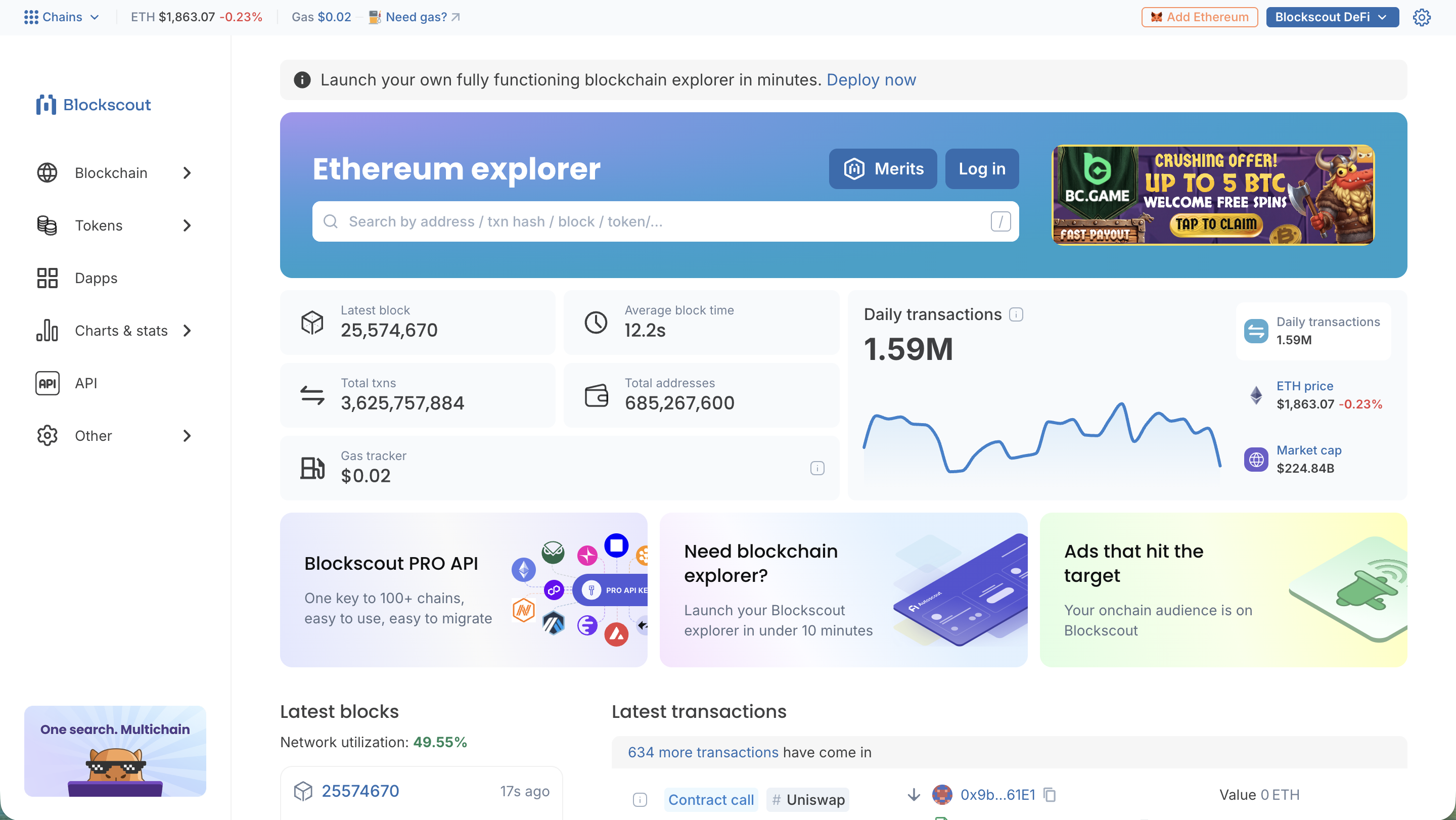Open the Ads that hit the target card

pos(1223,589)
